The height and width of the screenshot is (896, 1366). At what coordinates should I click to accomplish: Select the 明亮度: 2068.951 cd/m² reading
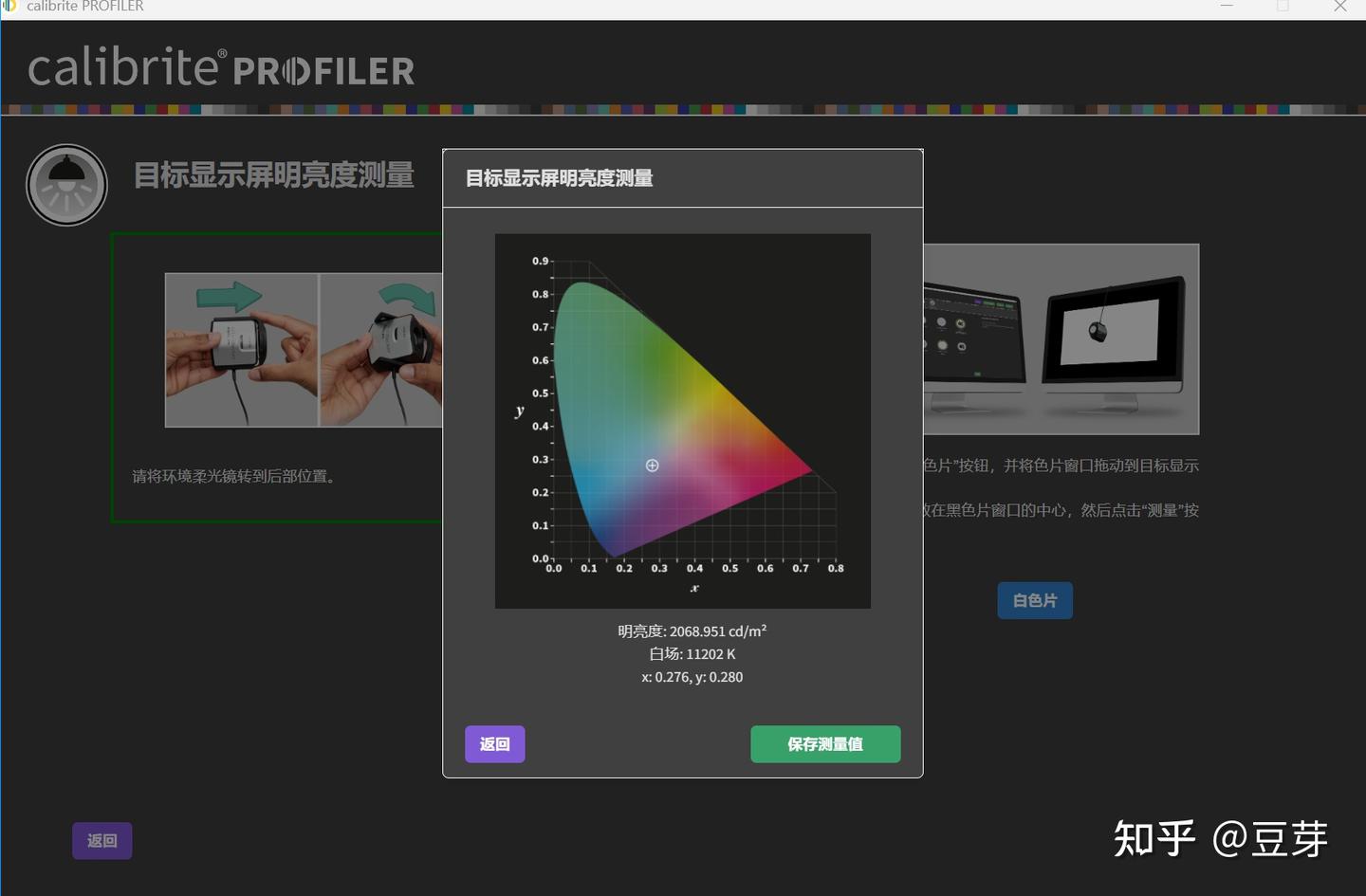pyautogui.click(x=692, y=631)
